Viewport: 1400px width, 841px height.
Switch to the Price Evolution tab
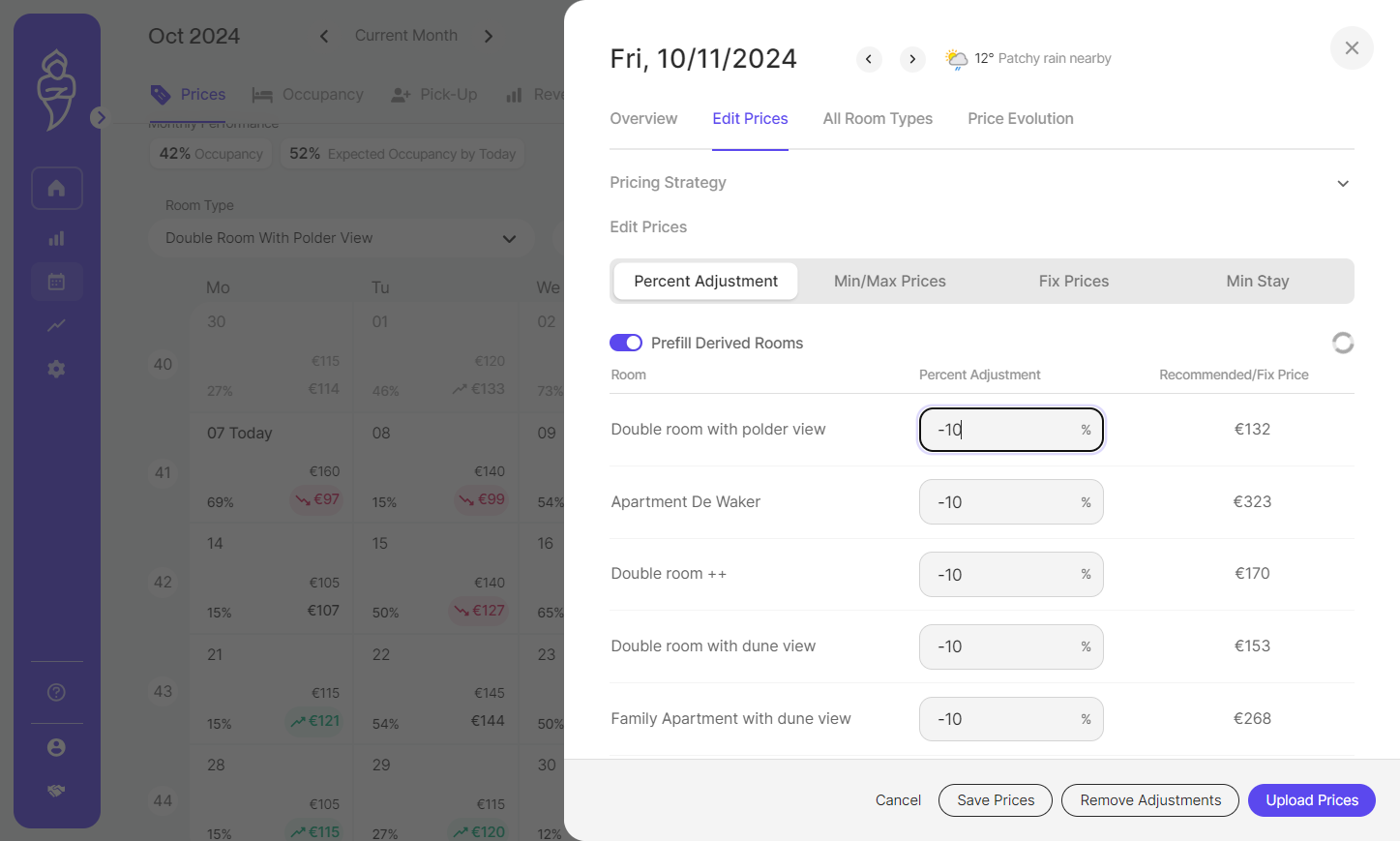(x=1020, y=118)
